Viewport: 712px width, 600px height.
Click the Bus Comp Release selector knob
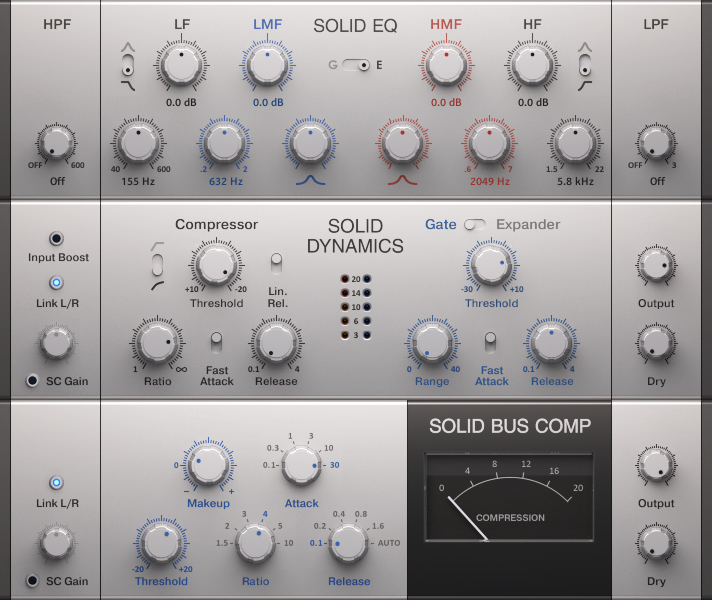pos(348,543)
